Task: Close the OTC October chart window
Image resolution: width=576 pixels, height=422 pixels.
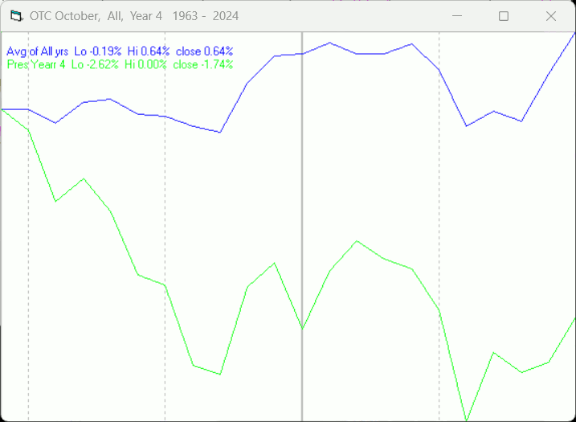Action: pos(551,16)
